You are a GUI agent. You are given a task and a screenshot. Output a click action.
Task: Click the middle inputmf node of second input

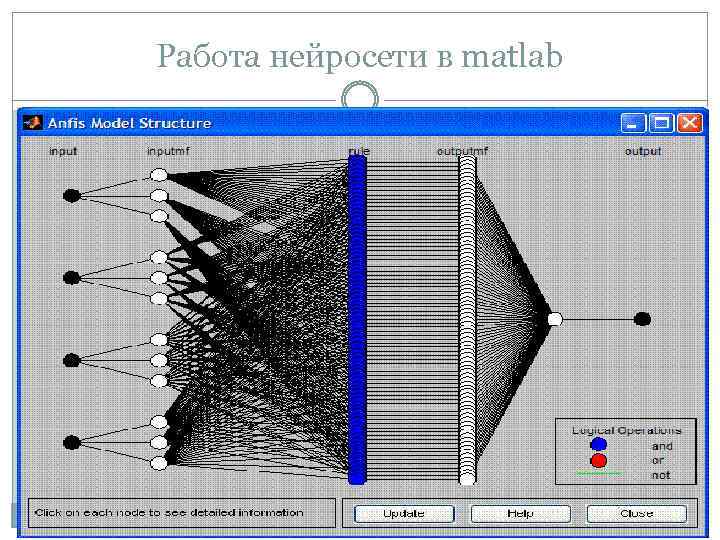(x=159, y=278)
